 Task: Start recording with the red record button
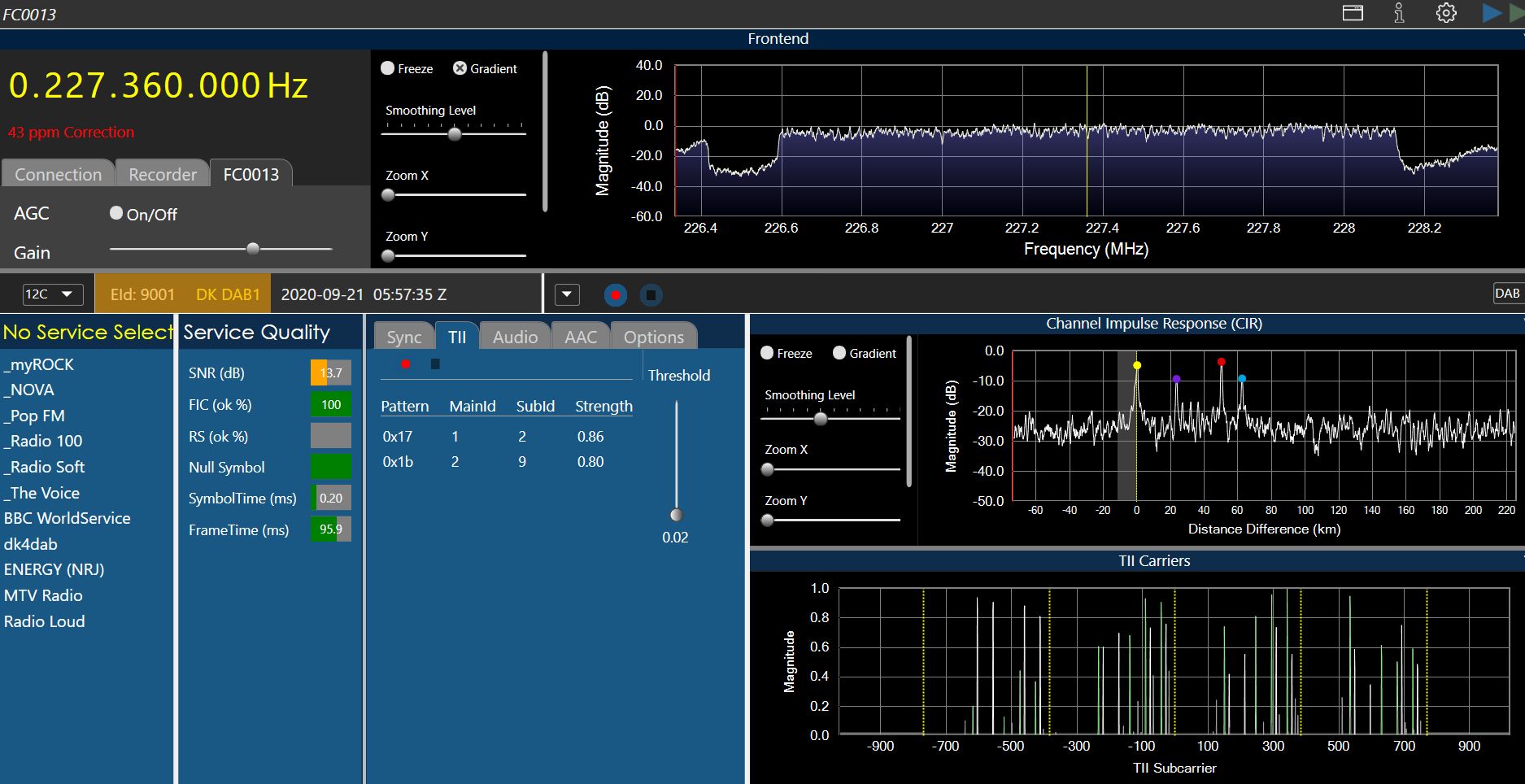click(616, 295)
